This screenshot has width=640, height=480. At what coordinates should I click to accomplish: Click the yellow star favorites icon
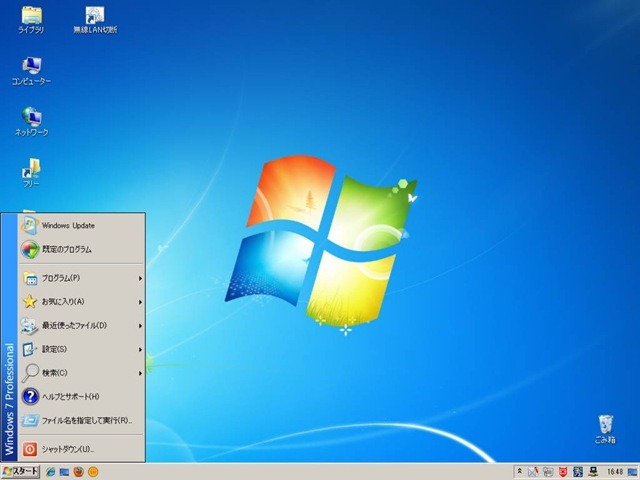30,302
